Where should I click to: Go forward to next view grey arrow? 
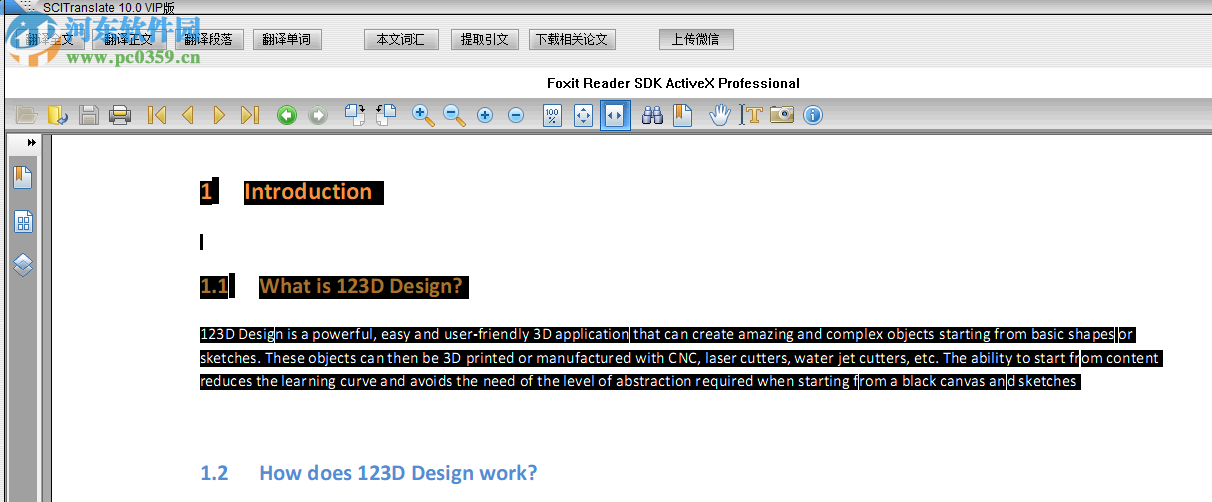pyautogui.click(x=318, y=115)
